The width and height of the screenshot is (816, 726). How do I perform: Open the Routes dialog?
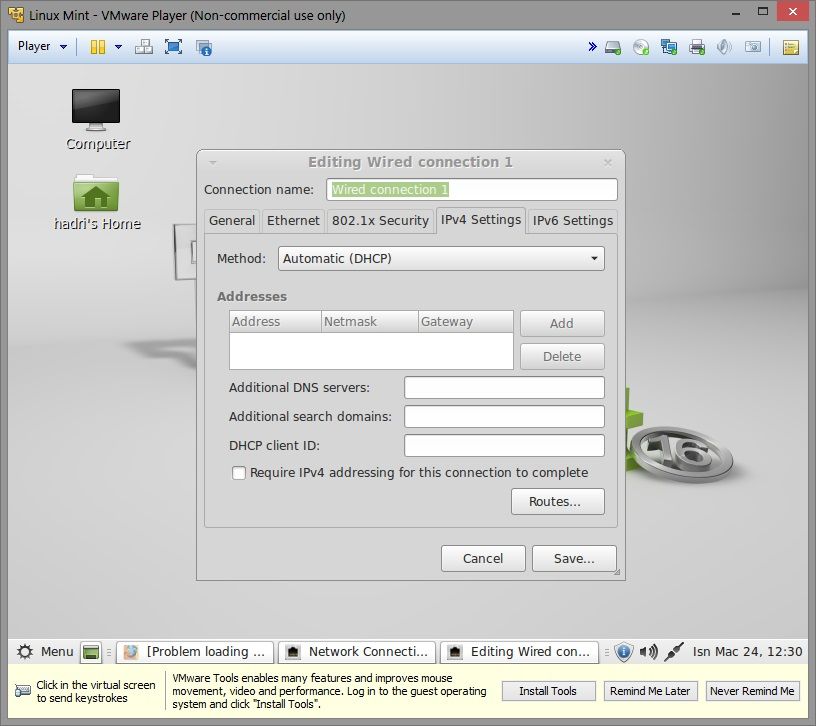pos(558,502)
